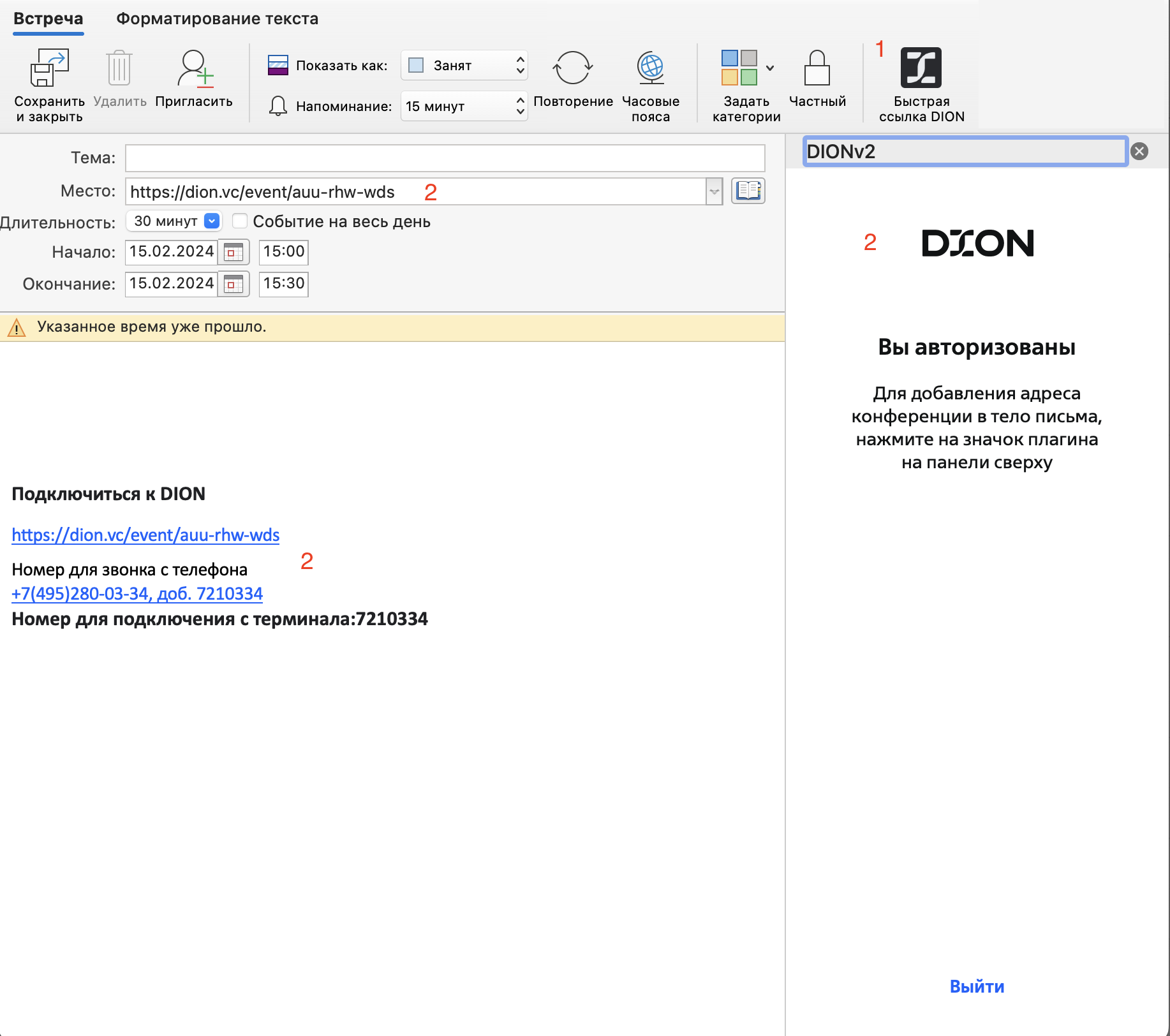Click 'Номер для звонка с телефона' text
This screenshot has height=1036, width=1170.
point(130,569)
